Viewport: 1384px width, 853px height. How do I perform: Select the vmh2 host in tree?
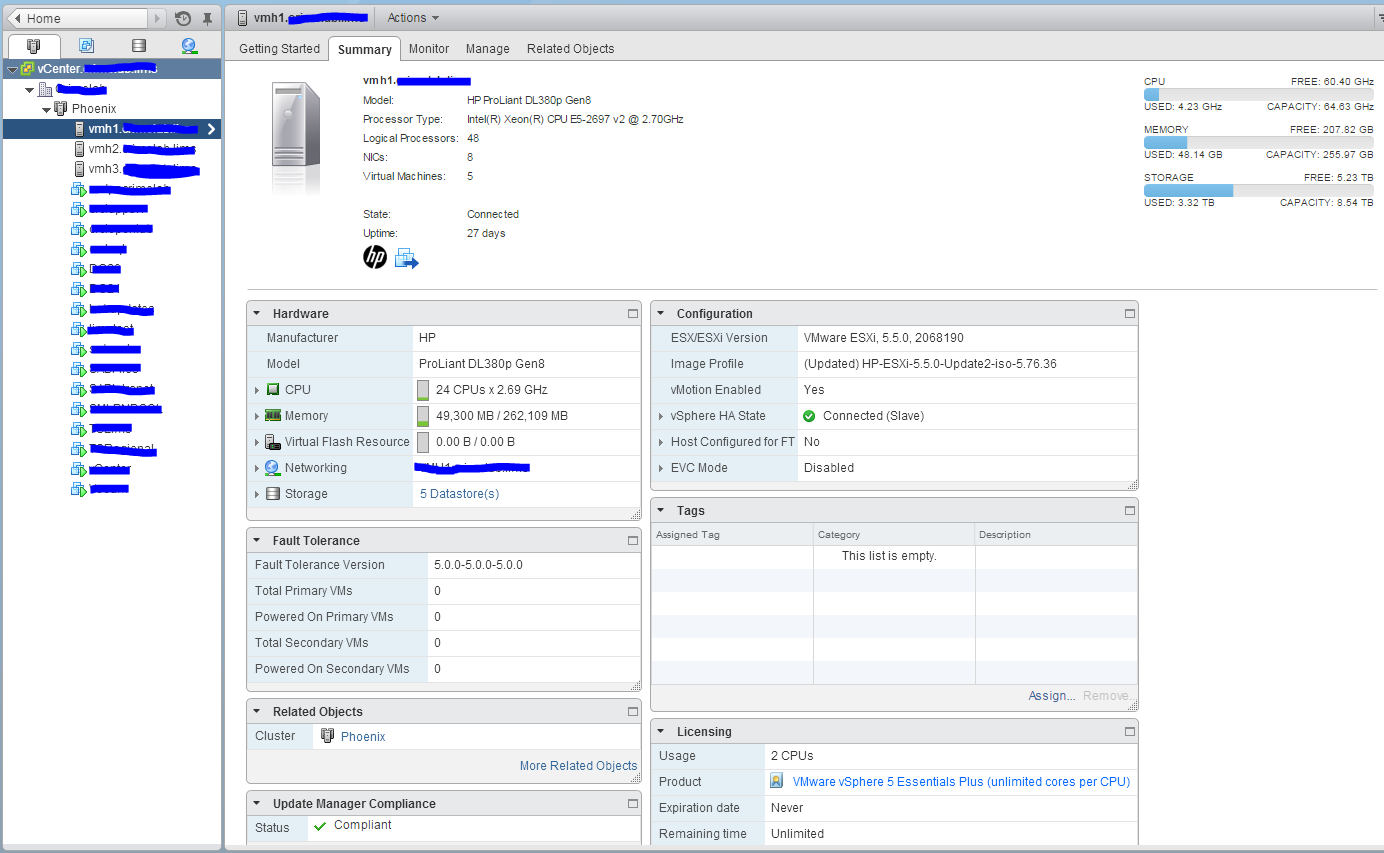[135, 149]
